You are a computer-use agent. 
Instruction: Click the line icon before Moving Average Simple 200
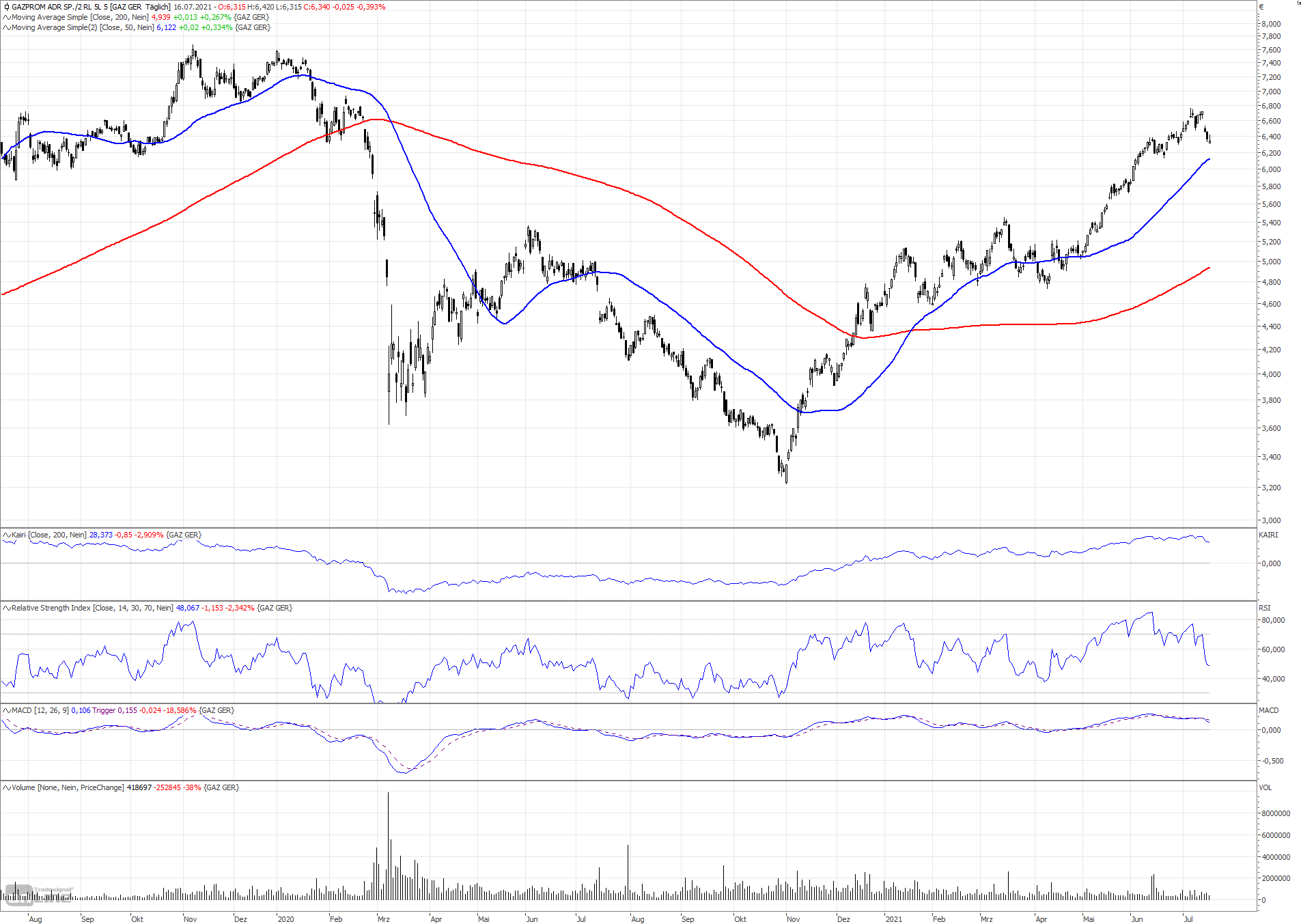tap(6, 17)
